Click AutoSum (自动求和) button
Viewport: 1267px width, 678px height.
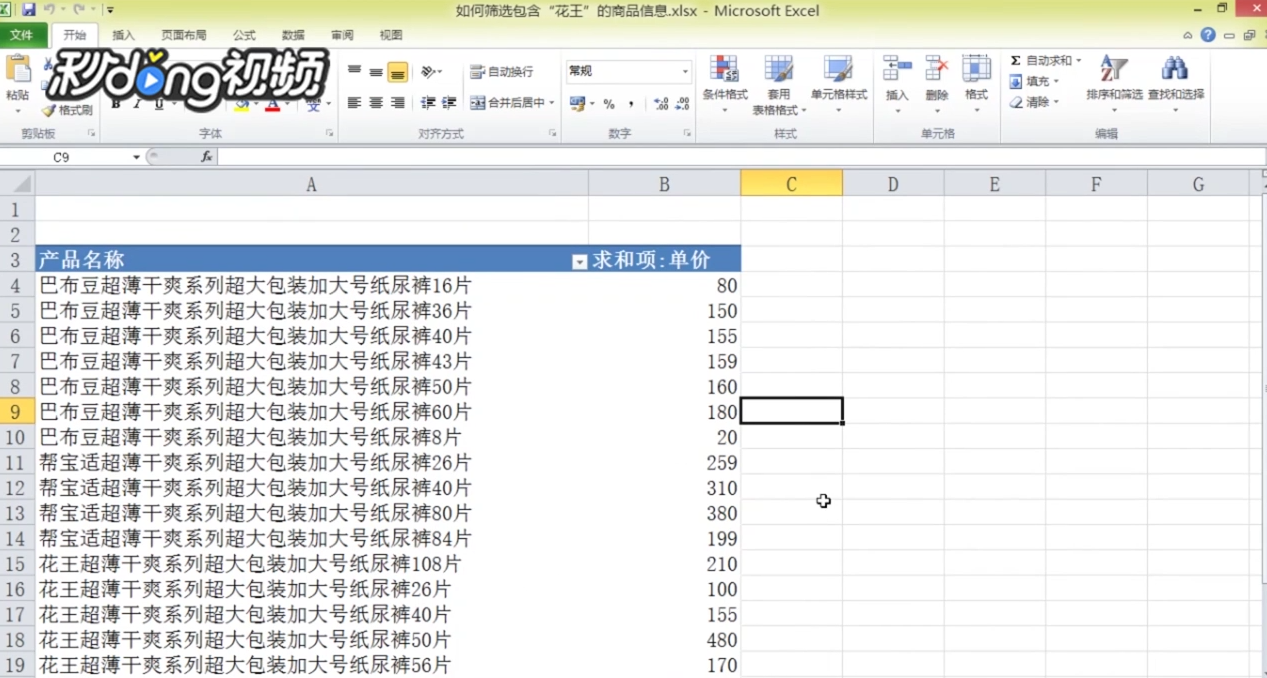click(x=1040, y=61)
